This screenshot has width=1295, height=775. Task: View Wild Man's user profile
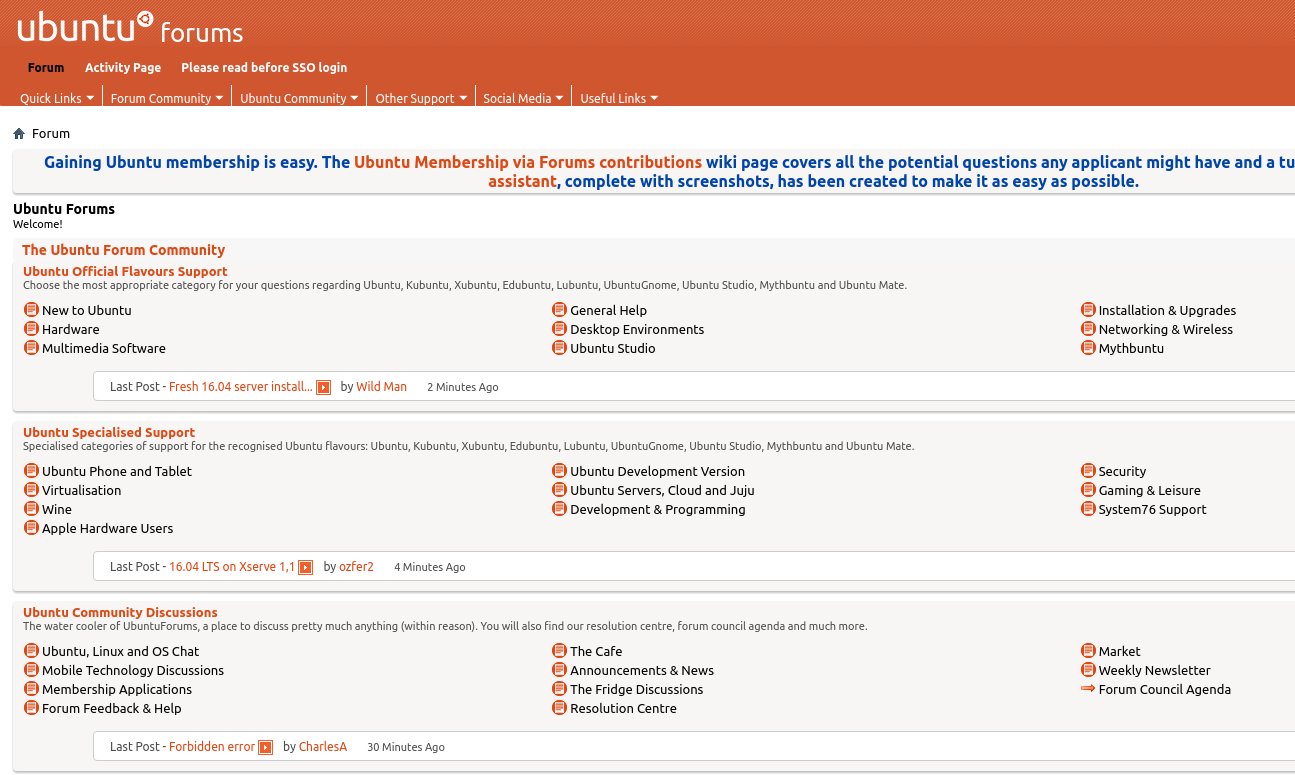[381, 386]
